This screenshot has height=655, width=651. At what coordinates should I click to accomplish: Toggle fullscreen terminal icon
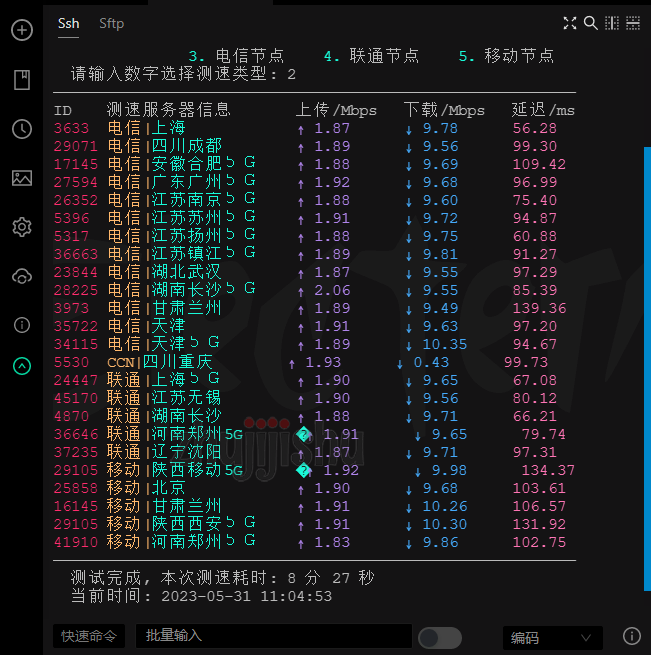pos(570,23)
